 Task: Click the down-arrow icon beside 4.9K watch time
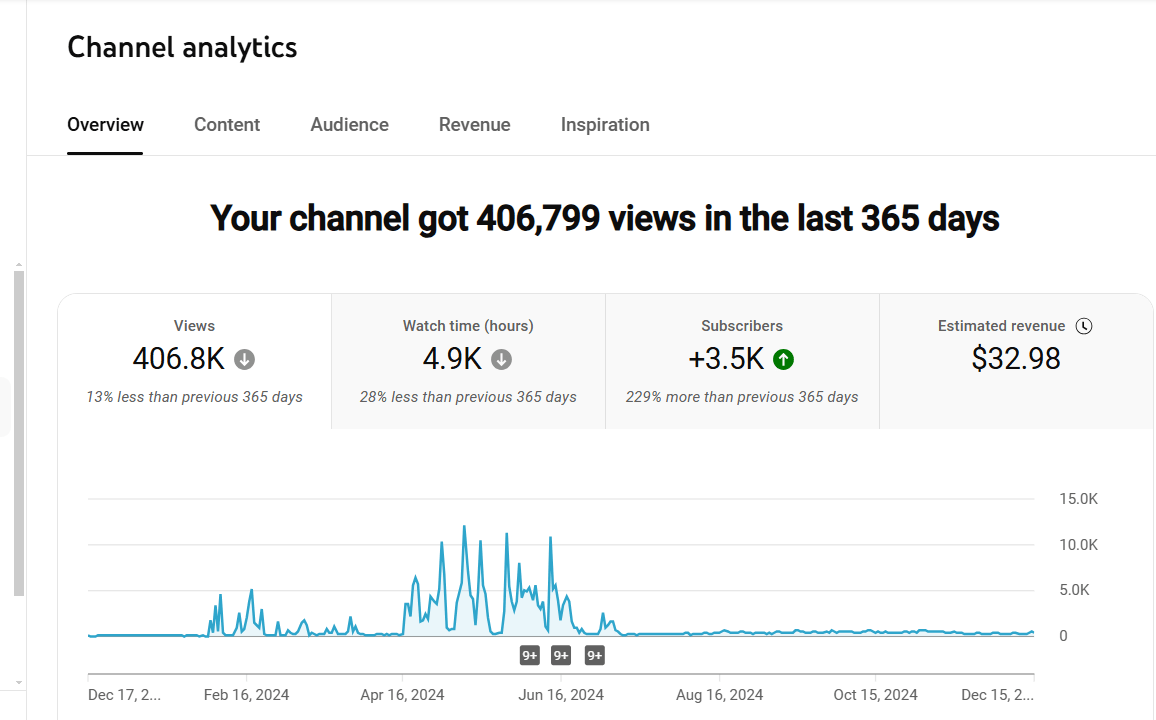pyautogui.click(x=501, y=360)
